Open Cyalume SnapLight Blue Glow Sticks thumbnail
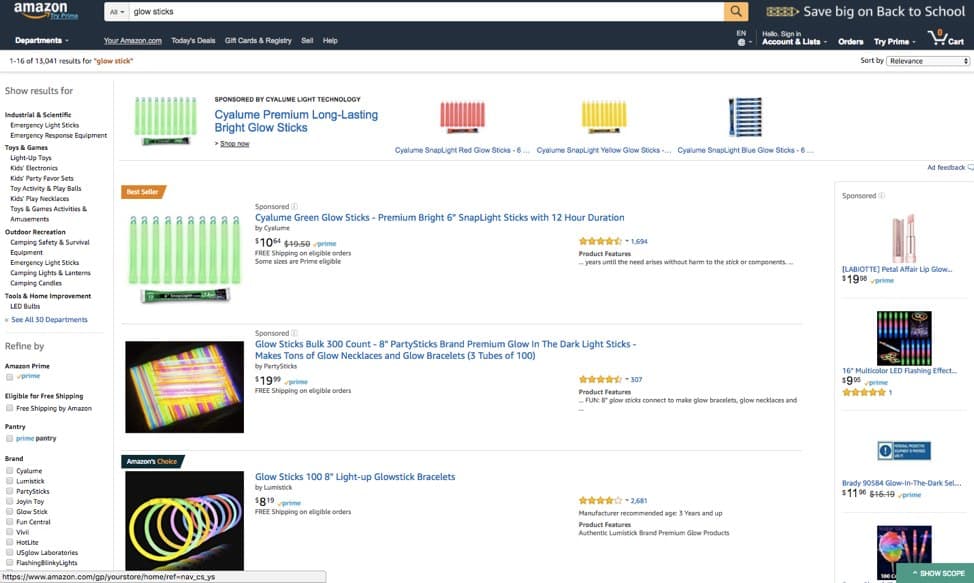974x583 pixels. coord(745,116)
